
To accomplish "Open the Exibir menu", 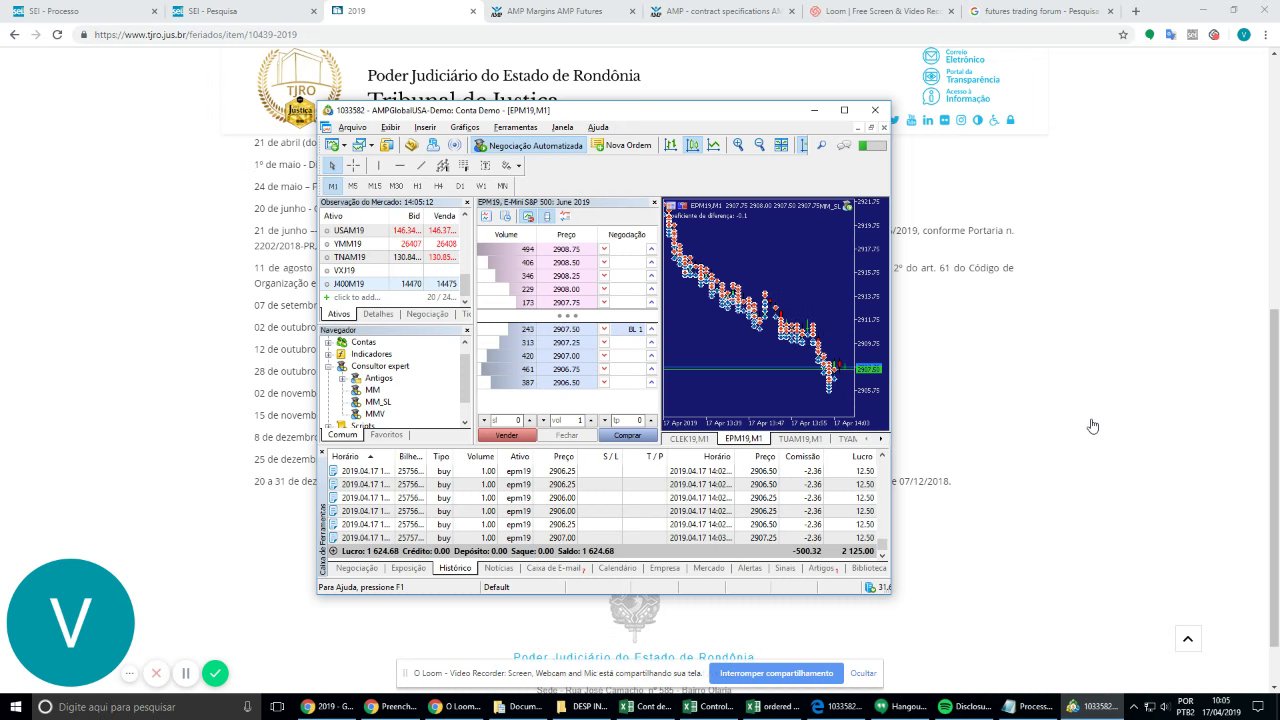I will [390, 127].
